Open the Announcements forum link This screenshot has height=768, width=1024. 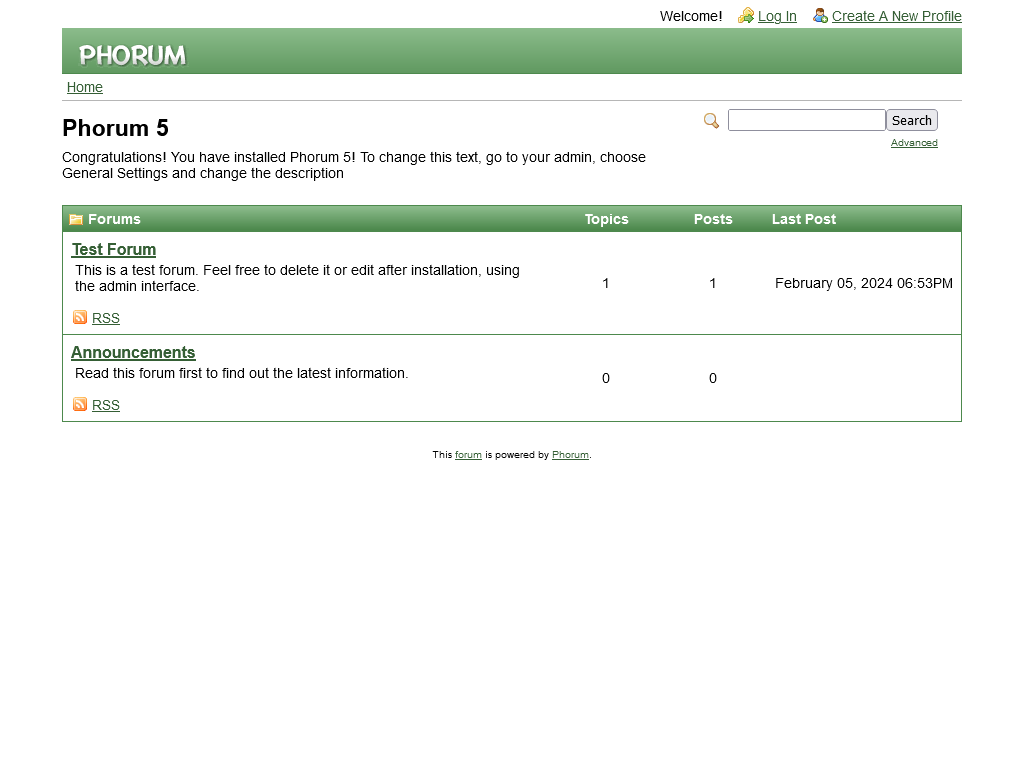[x=133, y=353]
